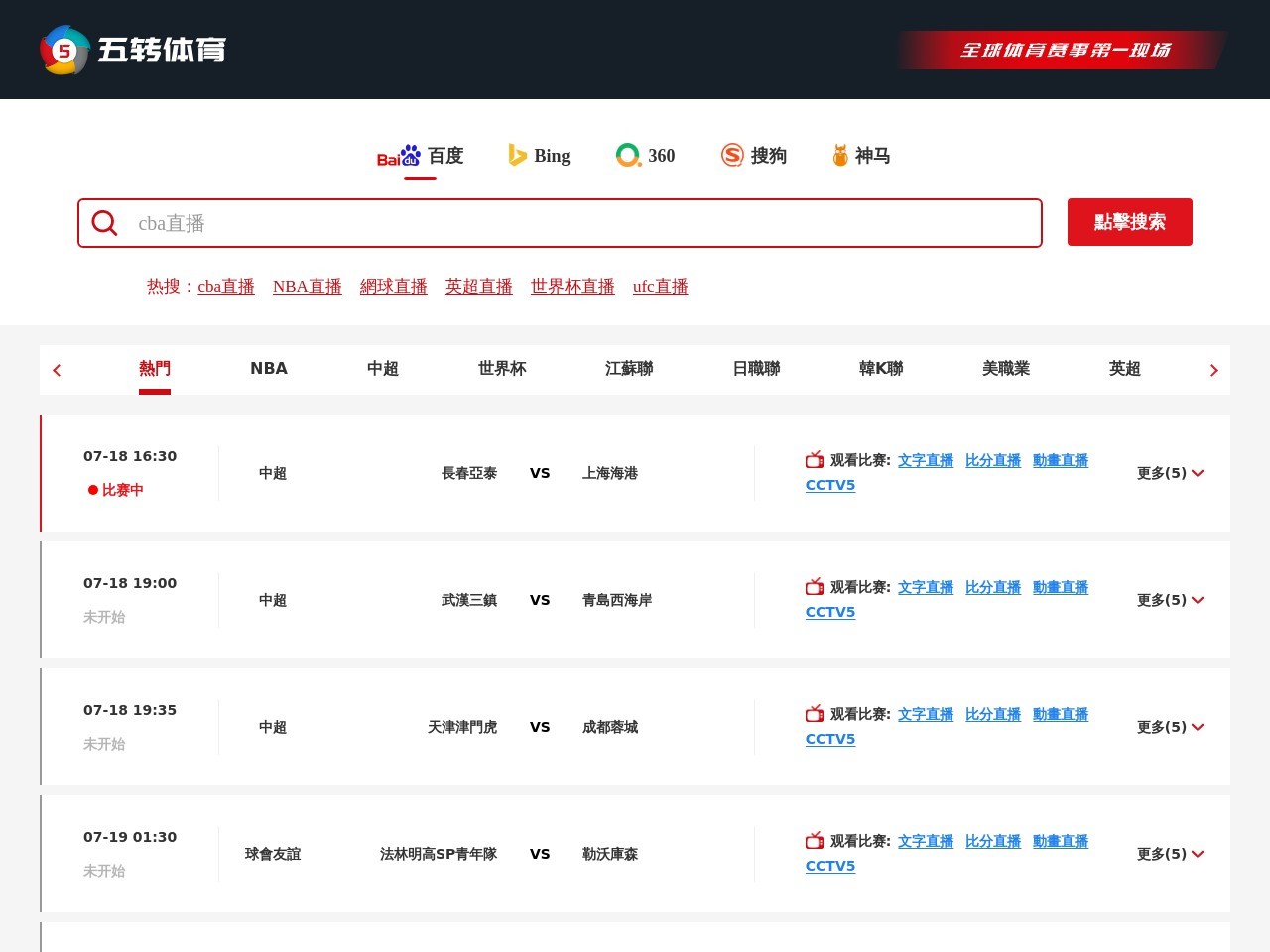
Task: Open 比分直播 for 法林明高SP青年隊 match
Action: (993, 842)
